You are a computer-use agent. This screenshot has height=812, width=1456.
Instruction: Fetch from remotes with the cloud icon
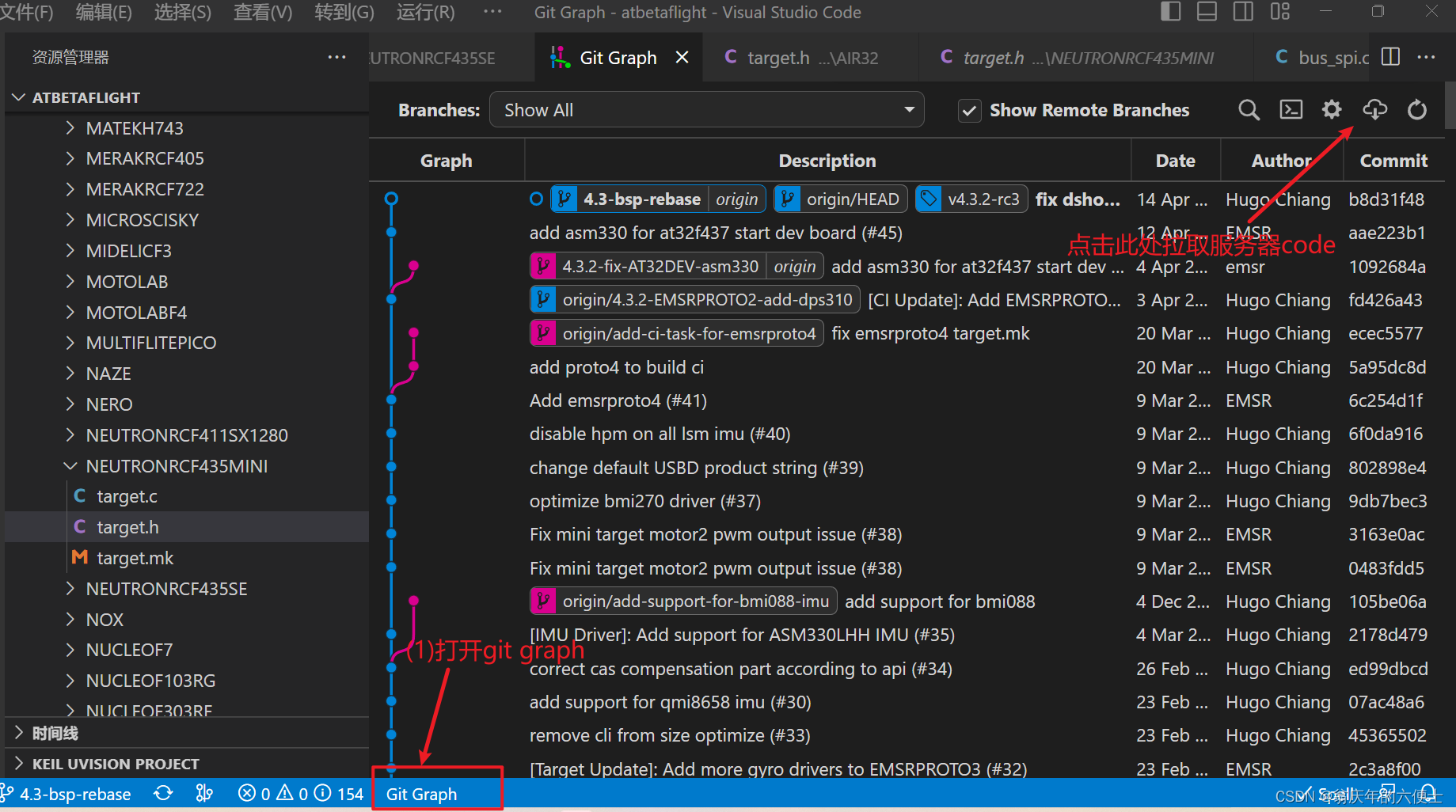click(x=1374, y=109)
